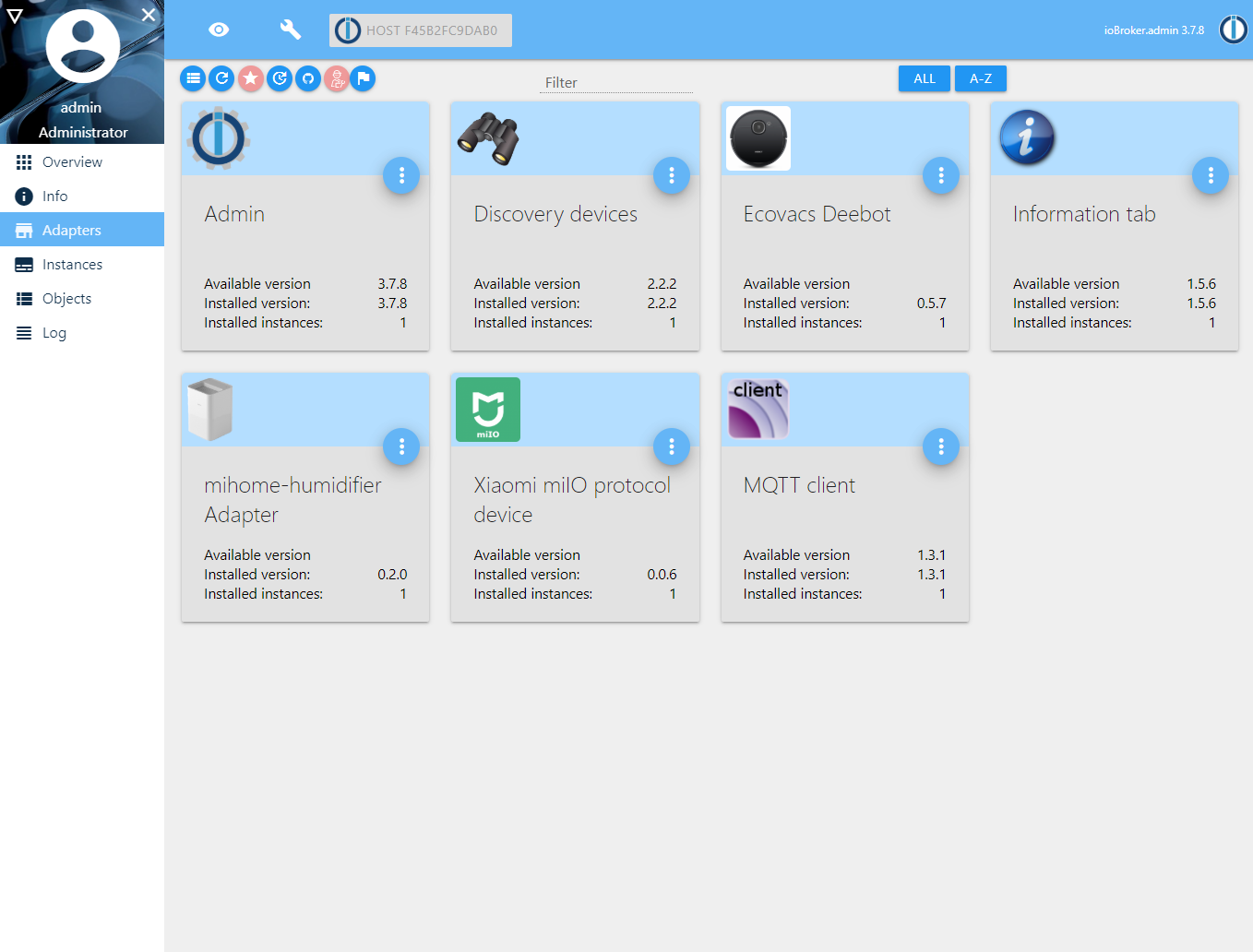Click ioBroker.admin 3.7.8 version text

pos(1153,30)
